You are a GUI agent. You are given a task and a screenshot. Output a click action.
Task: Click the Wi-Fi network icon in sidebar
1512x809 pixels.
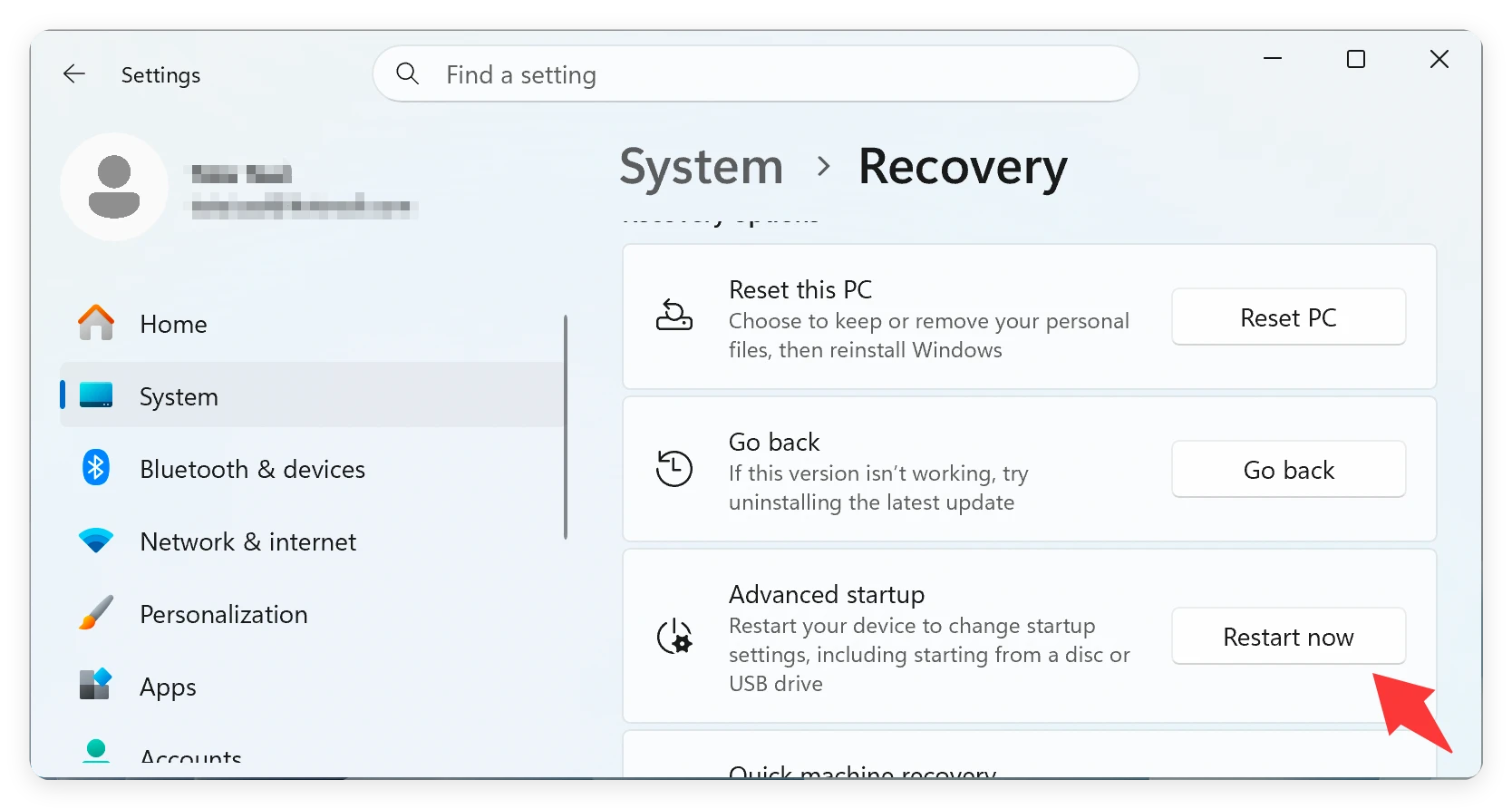96,541
